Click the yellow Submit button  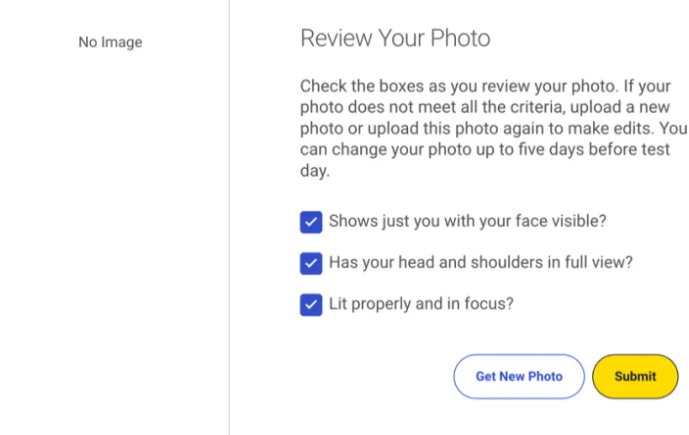coord(635,377)
